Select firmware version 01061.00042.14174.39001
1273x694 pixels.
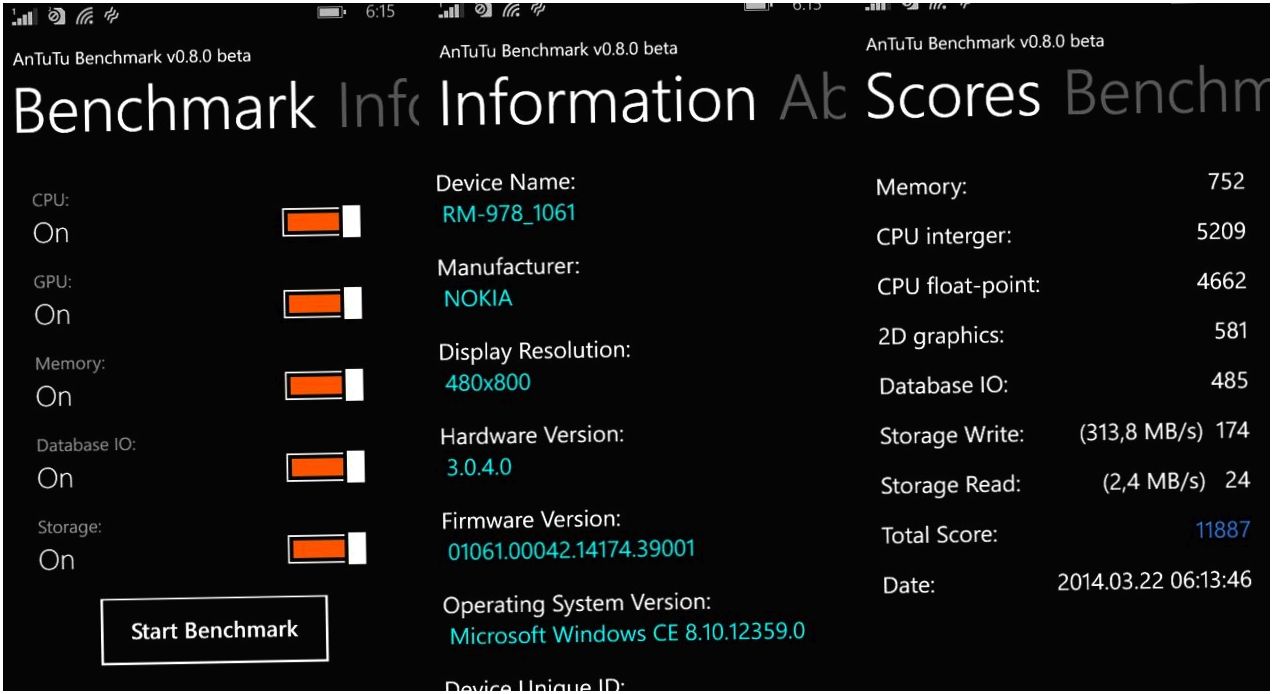571,550
